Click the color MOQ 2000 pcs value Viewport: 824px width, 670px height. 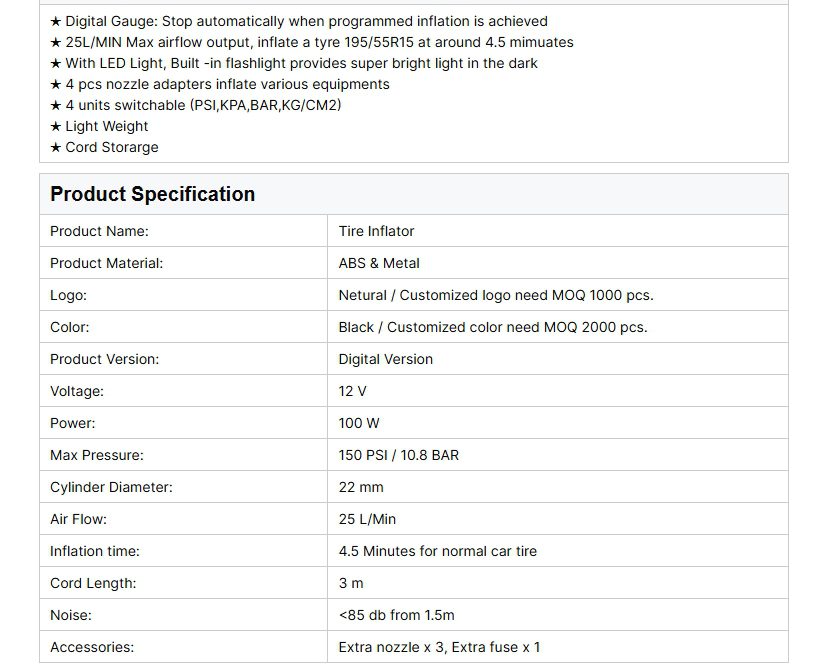(x=493, y=327)
